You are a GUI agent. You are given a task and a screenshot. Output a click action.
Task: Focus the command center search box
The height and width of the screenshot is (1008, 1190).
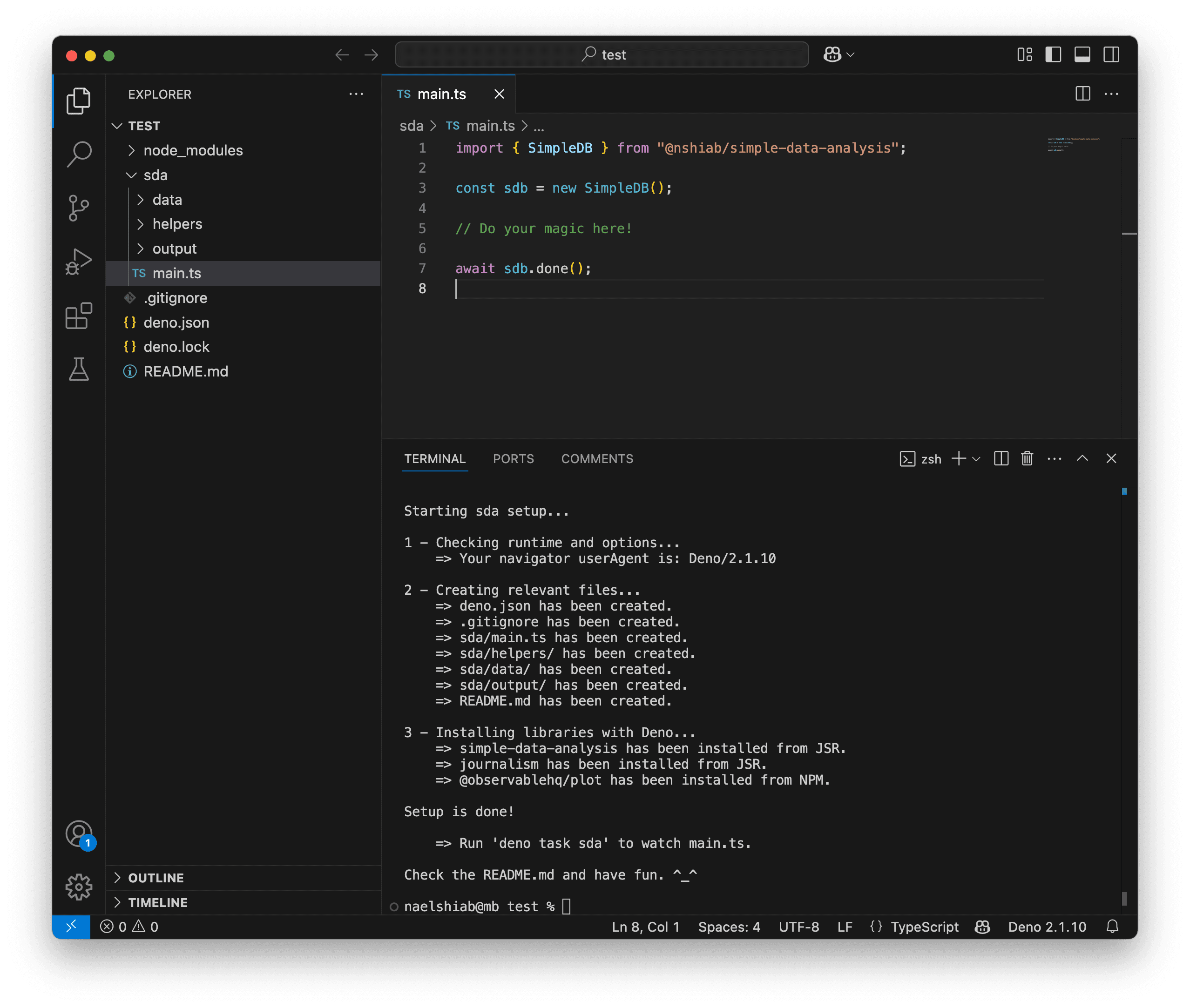click(602, 55)
